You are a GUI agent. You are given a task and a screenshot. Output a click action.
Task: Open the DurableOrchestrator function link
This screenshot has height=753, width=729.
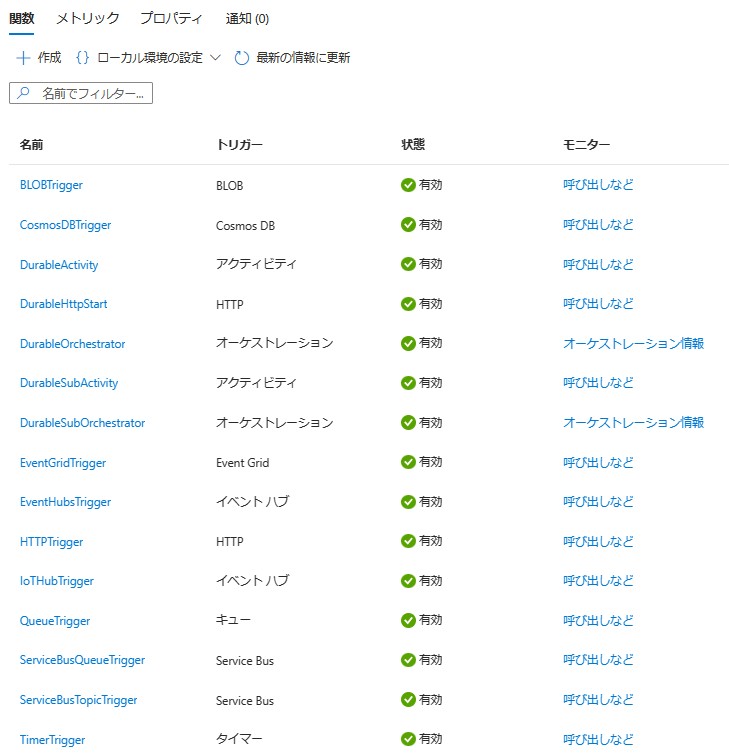(x=73, y=344)
